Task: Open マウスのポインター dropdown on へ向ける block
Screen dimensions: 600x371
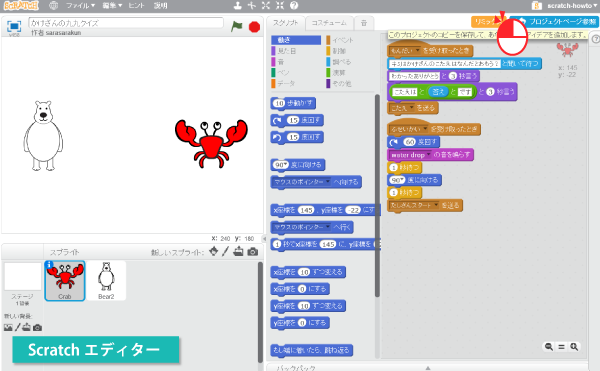Action: [x=328, y=182]
